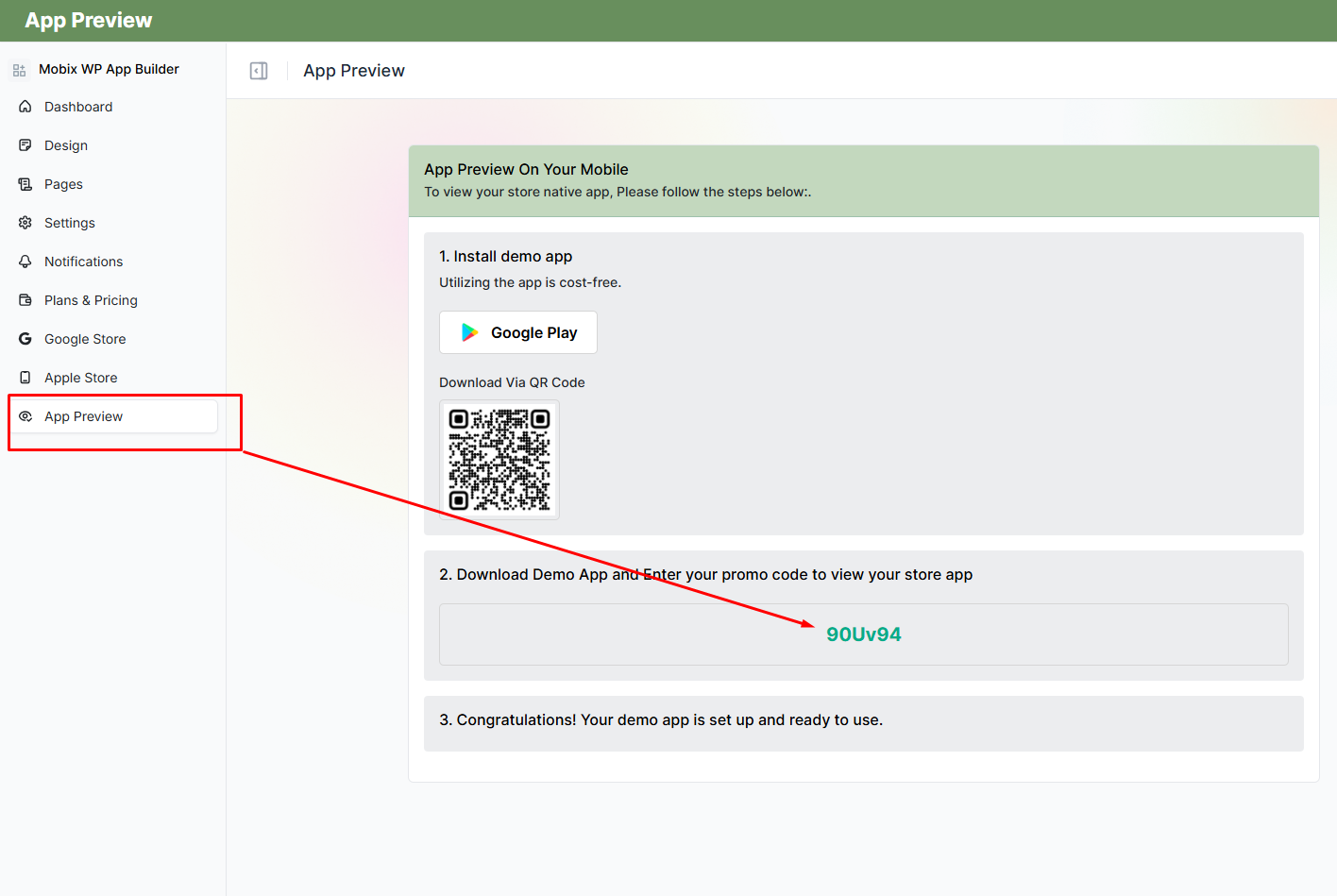The height and width of the screenshot is (896, 1337).
Task: Click the step 3 Congratulations text
Action: tap(661, 720)
